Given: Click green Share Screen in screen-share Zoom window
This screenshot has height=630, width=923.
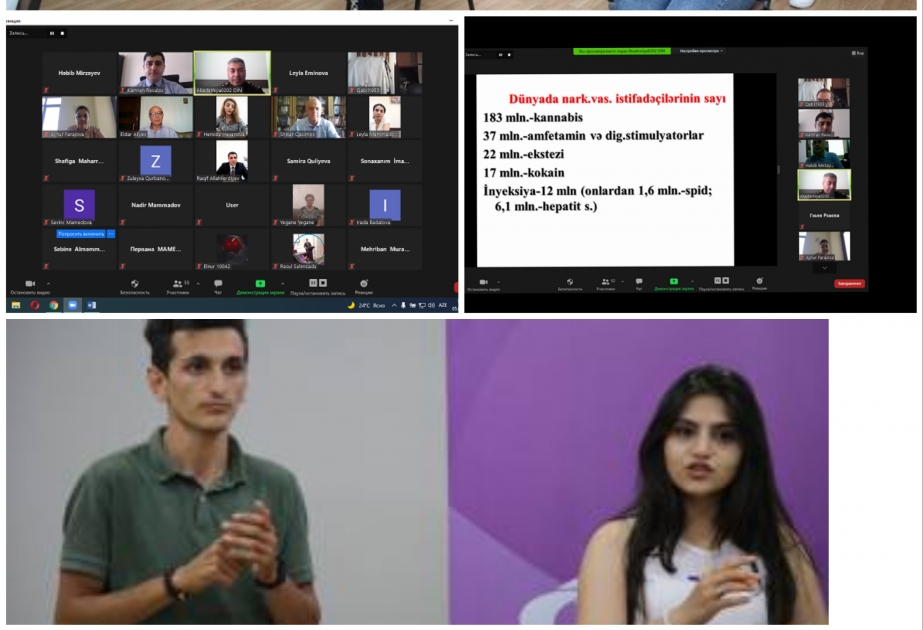Looking at the screenshot, I should pyautogui.click(x=674, y=284).
